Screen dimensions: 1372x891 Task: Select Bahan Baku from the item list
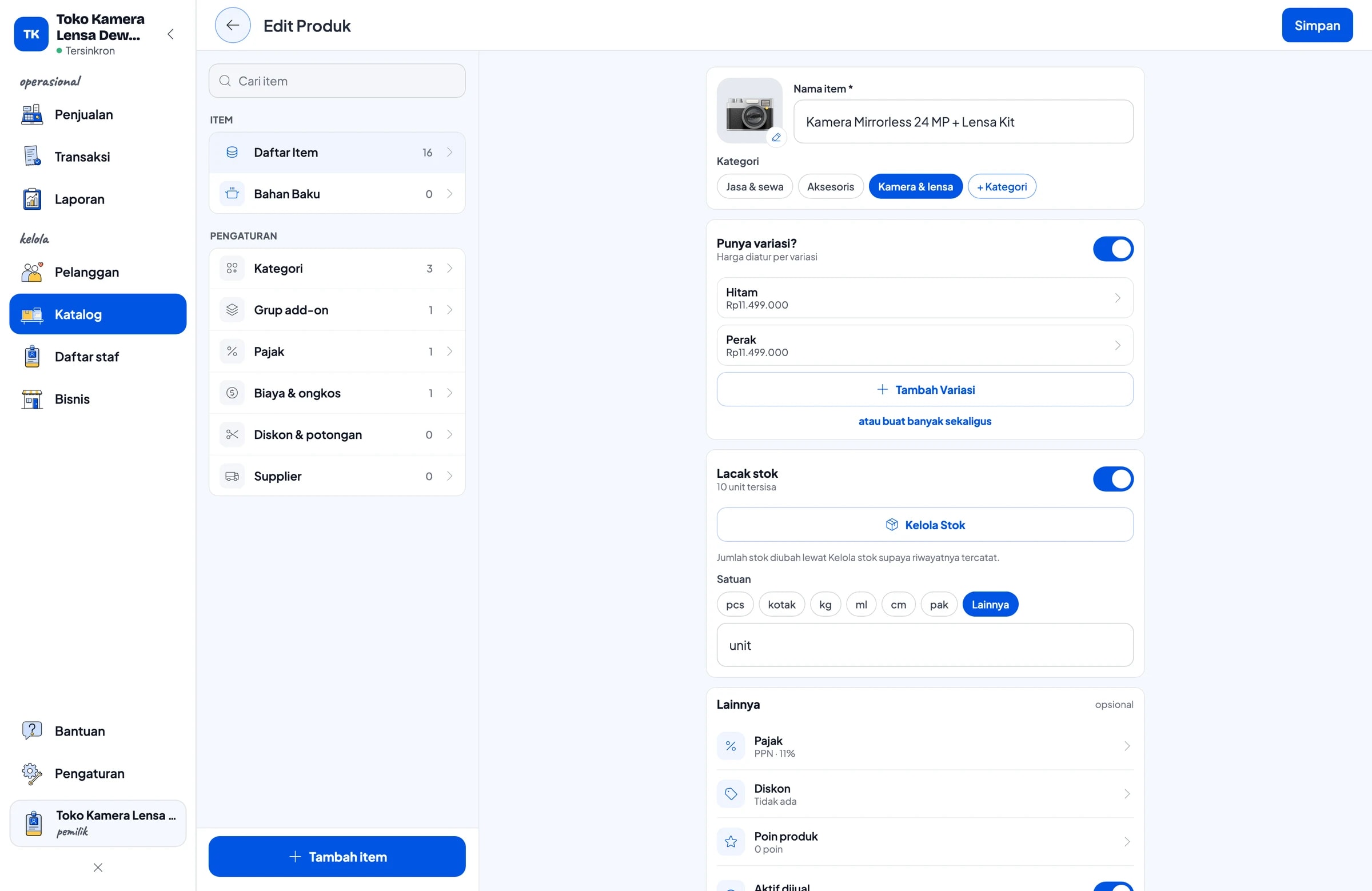coord(337,194)
